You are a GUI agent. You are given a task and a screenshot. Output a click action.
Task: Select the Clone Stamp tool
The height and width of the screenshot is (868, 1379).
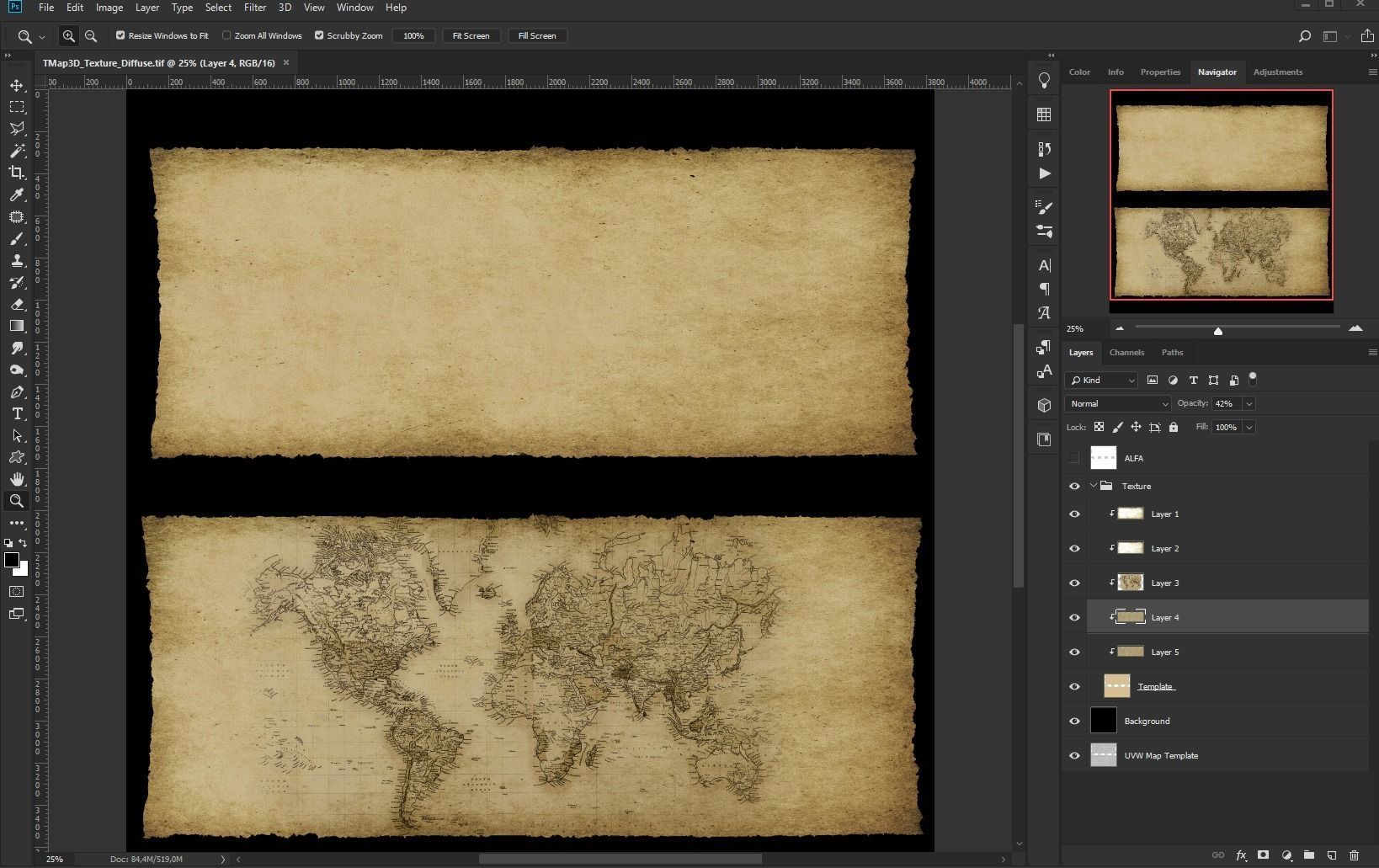(x=17, y=261)
